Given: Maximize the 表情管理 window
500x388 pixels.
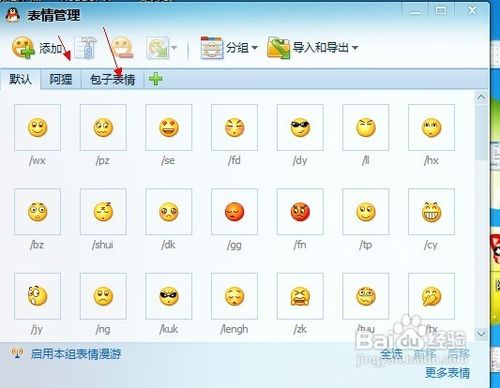Looking at the screenshot, I should pyautogui.click(x=441, y=11).
